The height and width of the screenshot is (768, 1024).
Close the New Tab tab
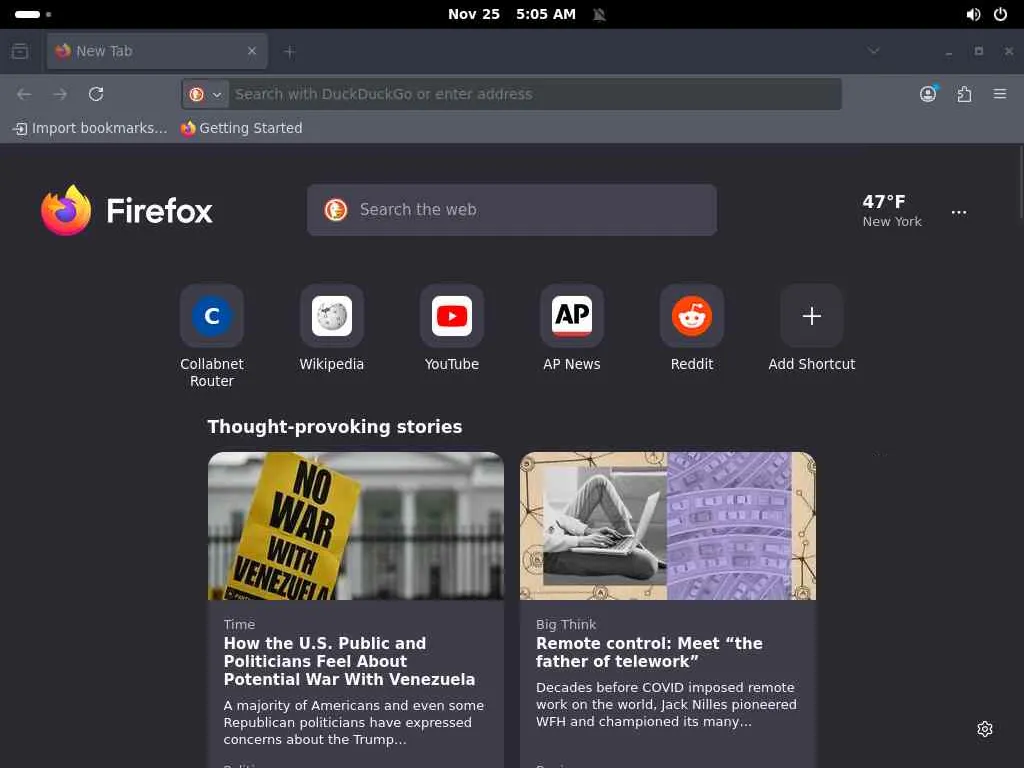click(252, 51)
